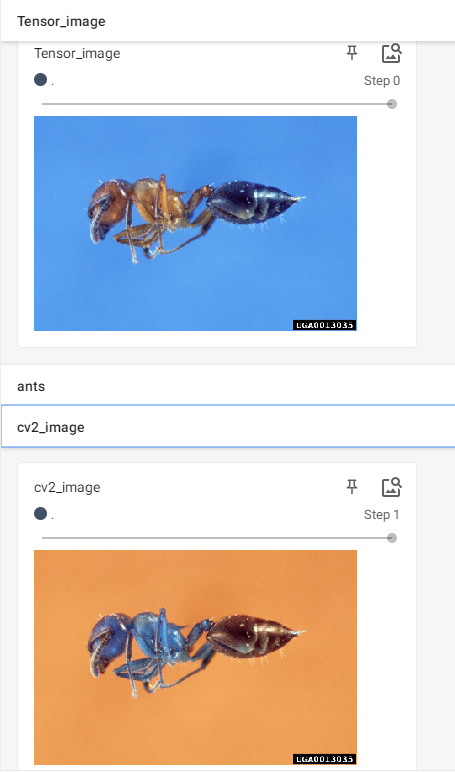Expand the ants group header
This screenshot has width=455, height=772.
tap(228, 386)
